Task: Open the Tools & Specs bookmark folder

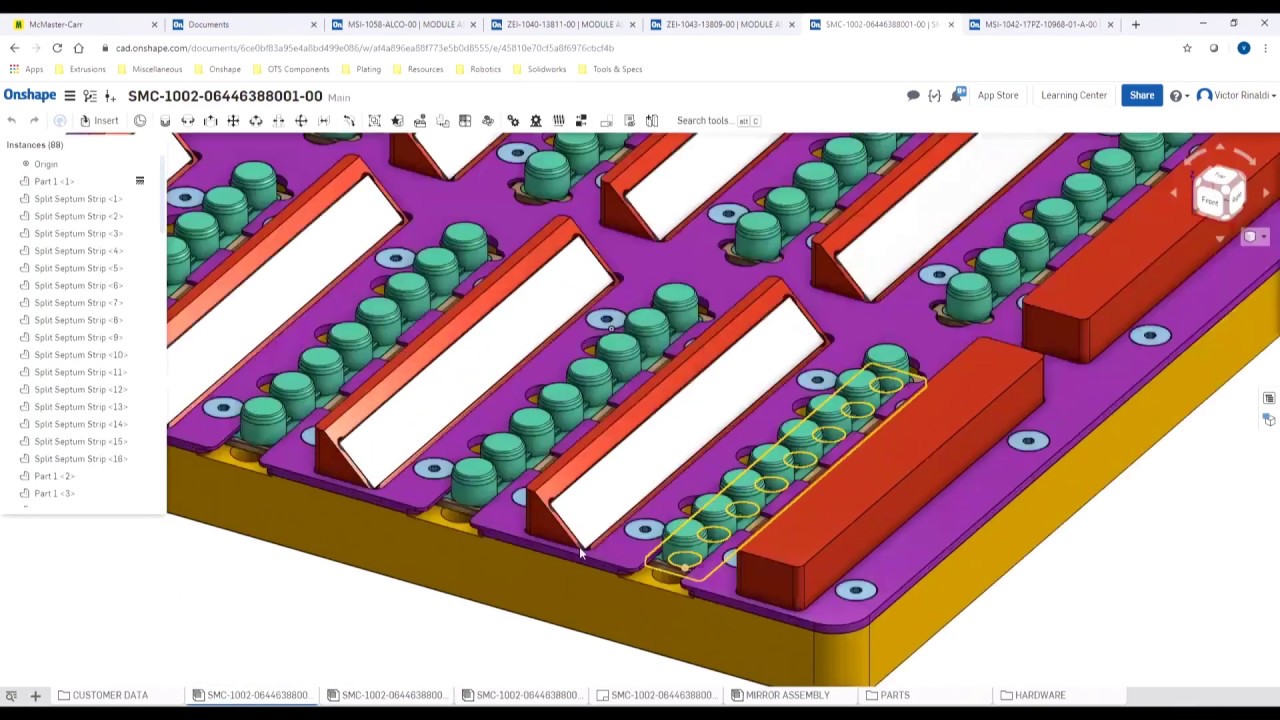Action: click(610, 69)
